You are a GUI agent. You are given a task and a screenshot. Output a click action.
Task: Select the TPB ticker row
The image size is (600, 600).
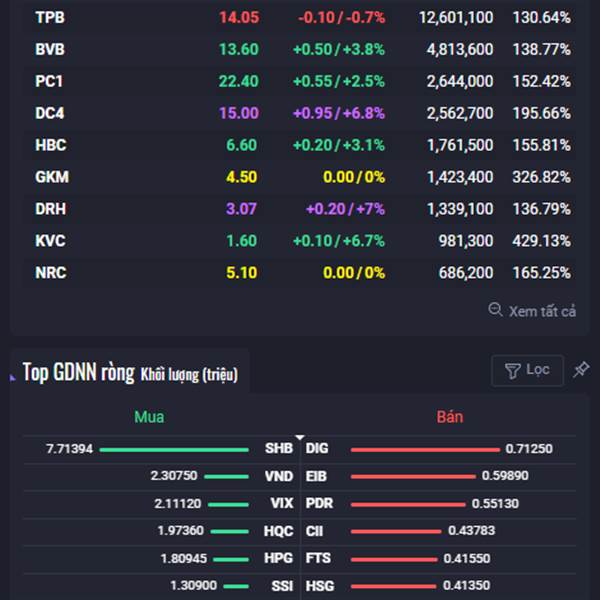(x=300, y=18)
